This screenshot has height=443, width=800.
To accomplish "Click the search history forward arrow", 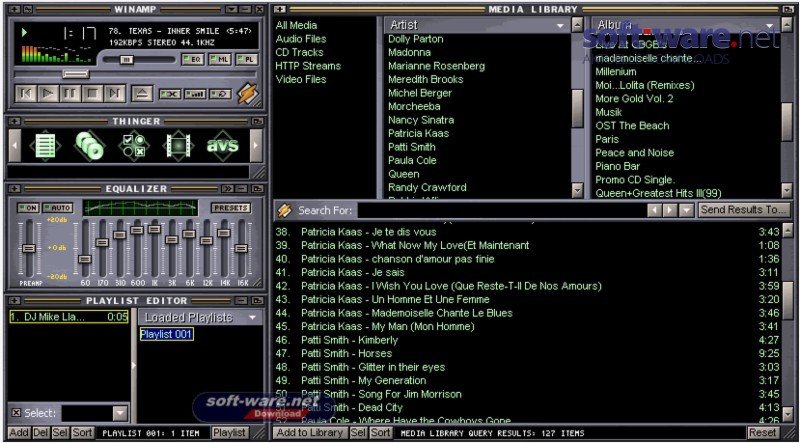I will [670, 210].
